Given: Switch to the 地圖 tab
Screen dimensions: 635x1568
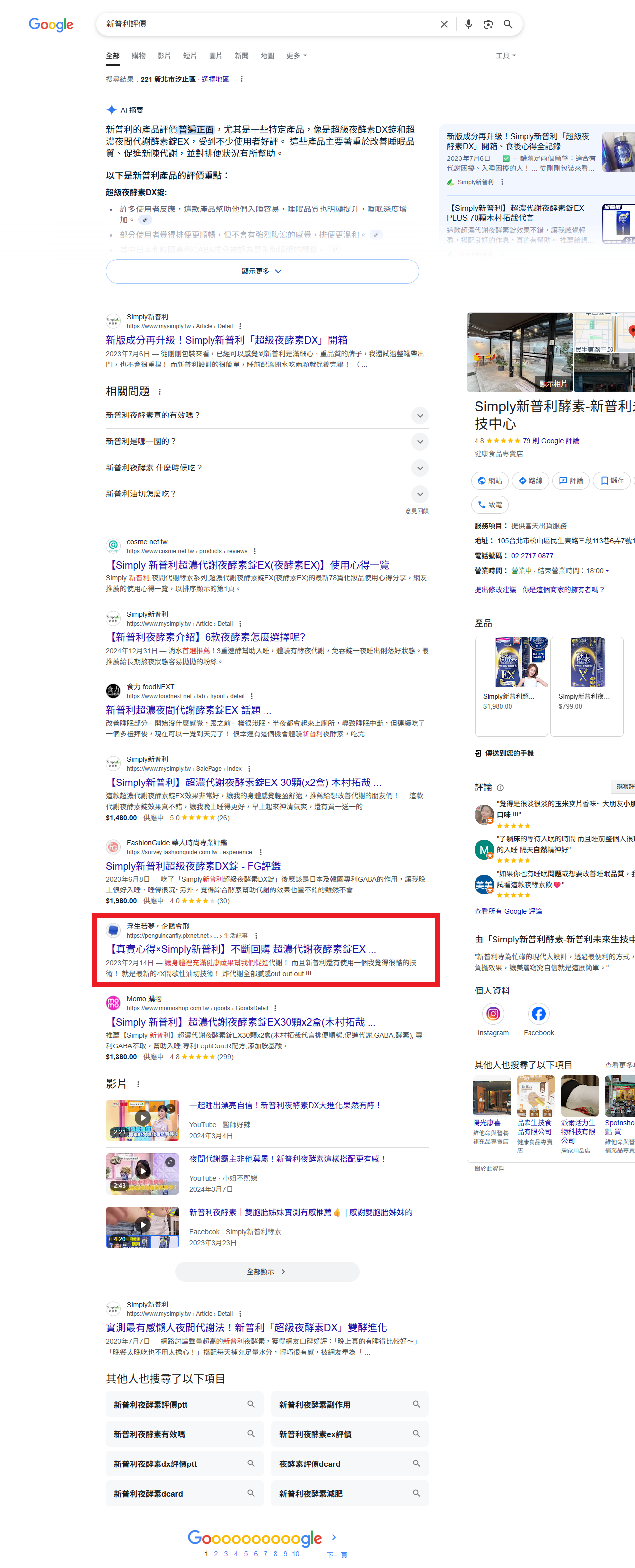Looking at the screenshot, I should click(x=267, y=56).
